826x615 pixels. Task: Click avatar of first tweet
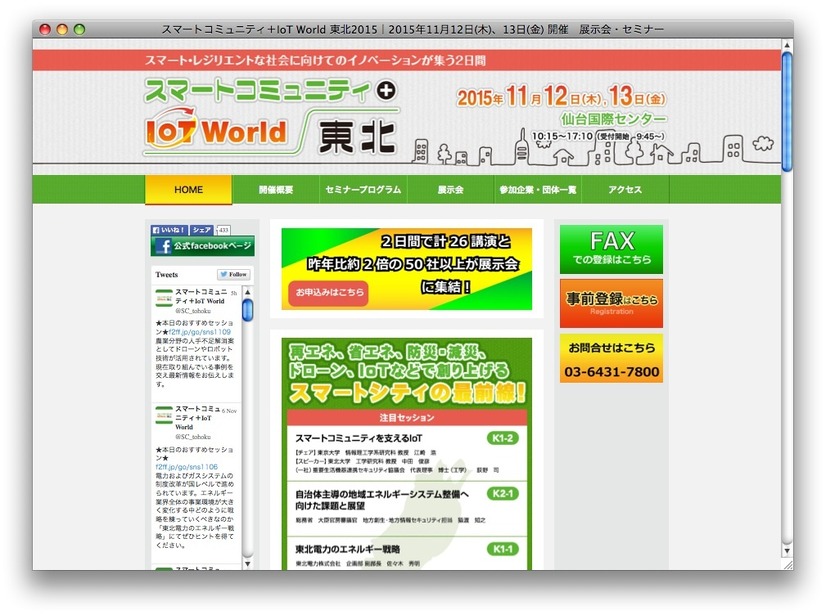(x=164, y=298)
